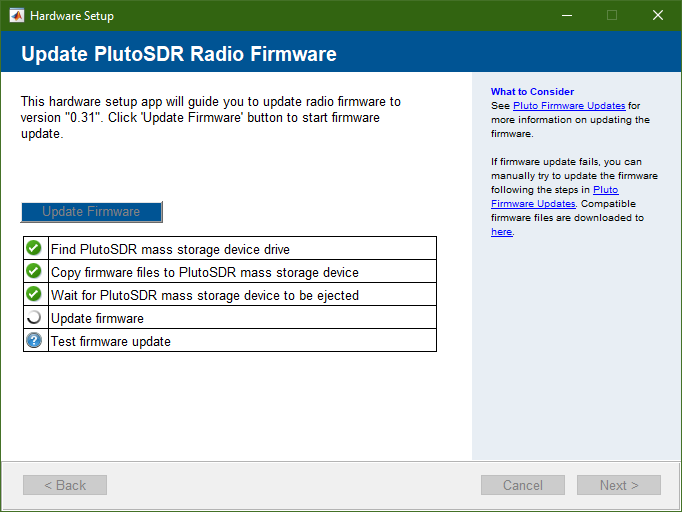Click green checkmark for Wait for ejection step
The width and height of the screenshot is (682, 512).
coord(34,294)
